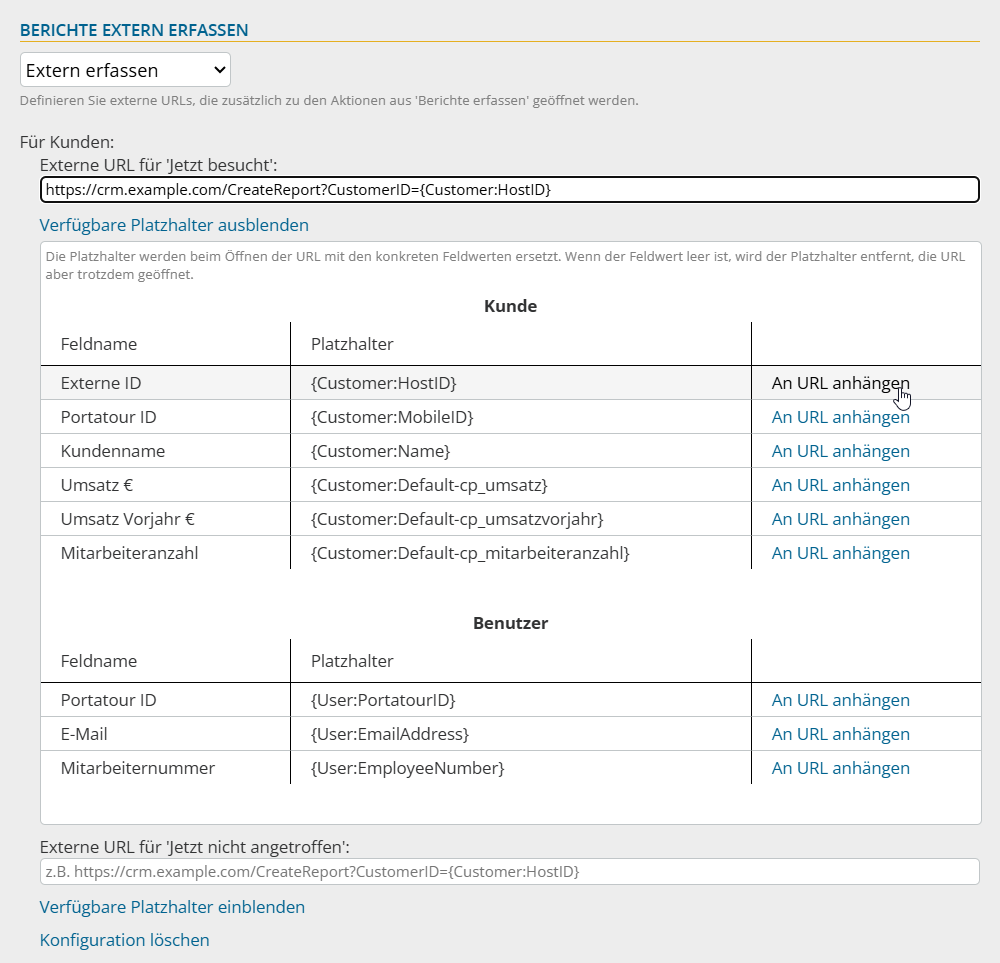Viewport: 1000px width, 963px height.
Task: Click the {Customer:HostID} placeholder cell in table
Action: pyautogui.click(x=384, y=383)
